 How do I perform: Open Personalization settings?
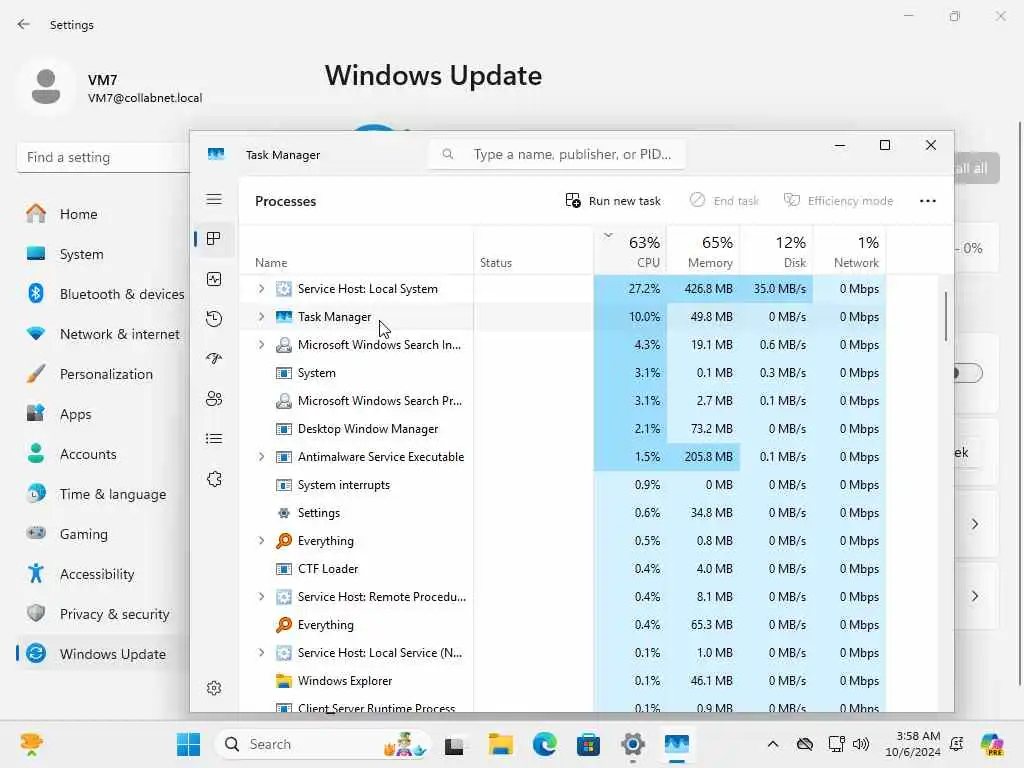104,374
